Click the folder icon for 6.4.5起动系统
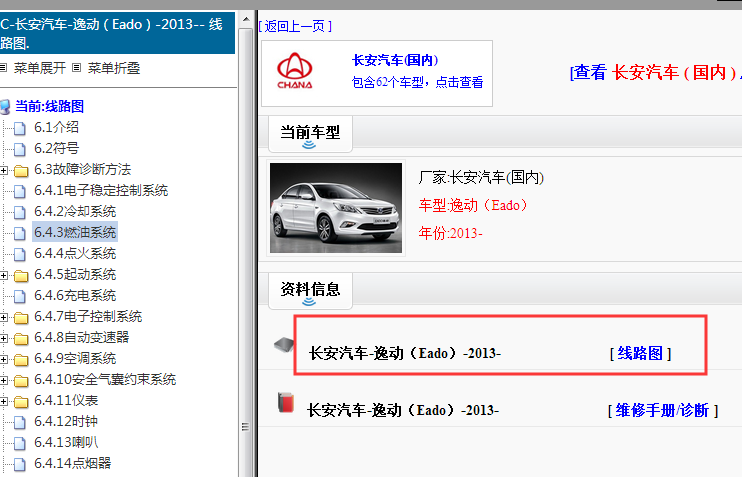Image resolution: width=742 pixels, height=477 pixels. click(21, 275)
